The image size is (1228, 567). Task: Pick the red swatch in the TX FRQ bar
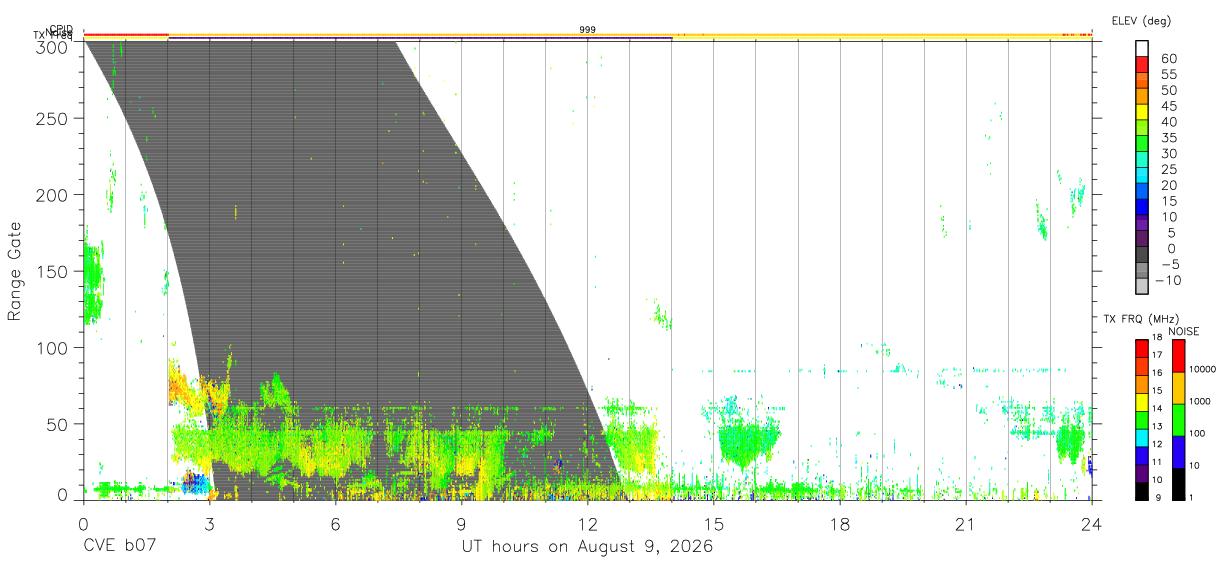tap(1142, 349)
